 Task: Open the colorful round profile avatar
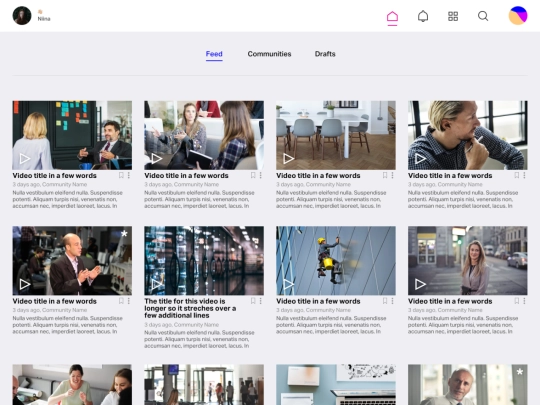[x=518, y=16]
